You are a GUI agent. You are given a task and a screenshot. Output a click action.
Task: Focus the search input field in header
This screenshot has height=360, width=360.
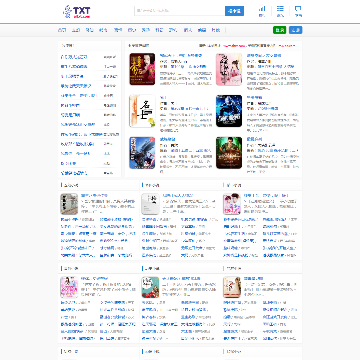[180, 11]
